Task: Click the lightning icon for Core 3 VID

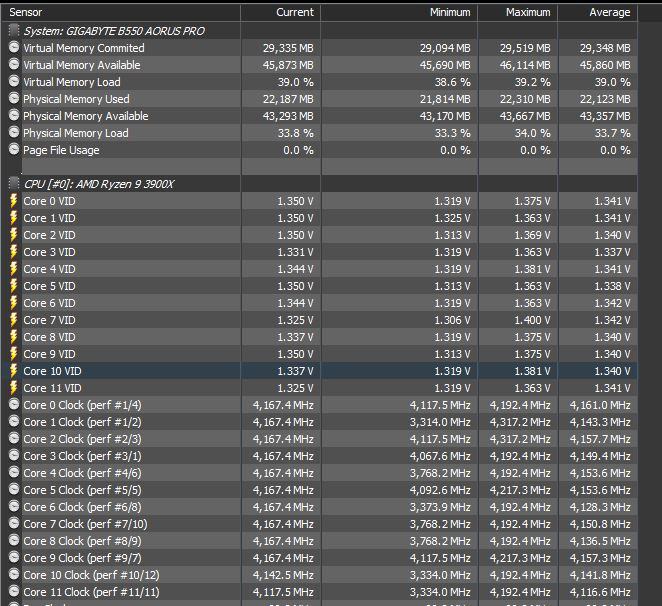Action: [14, 252]
